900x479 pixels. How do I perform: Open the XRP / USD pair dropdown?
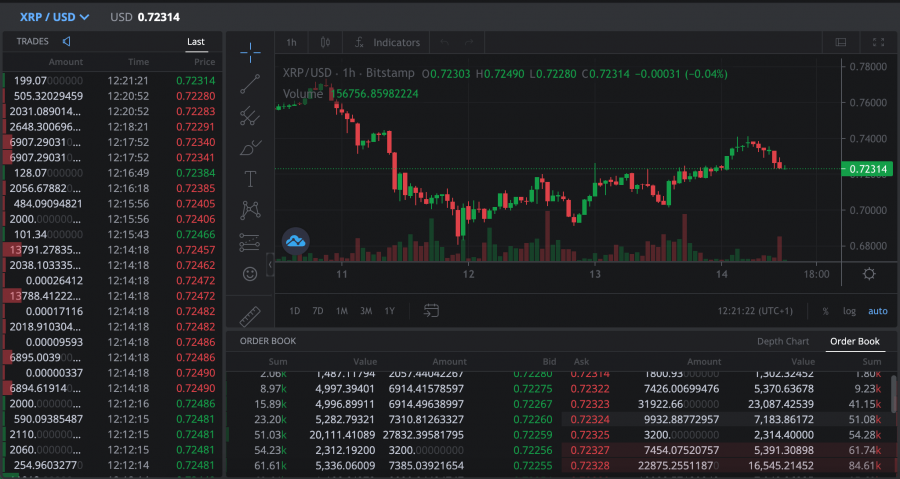(x=54, y=17)
